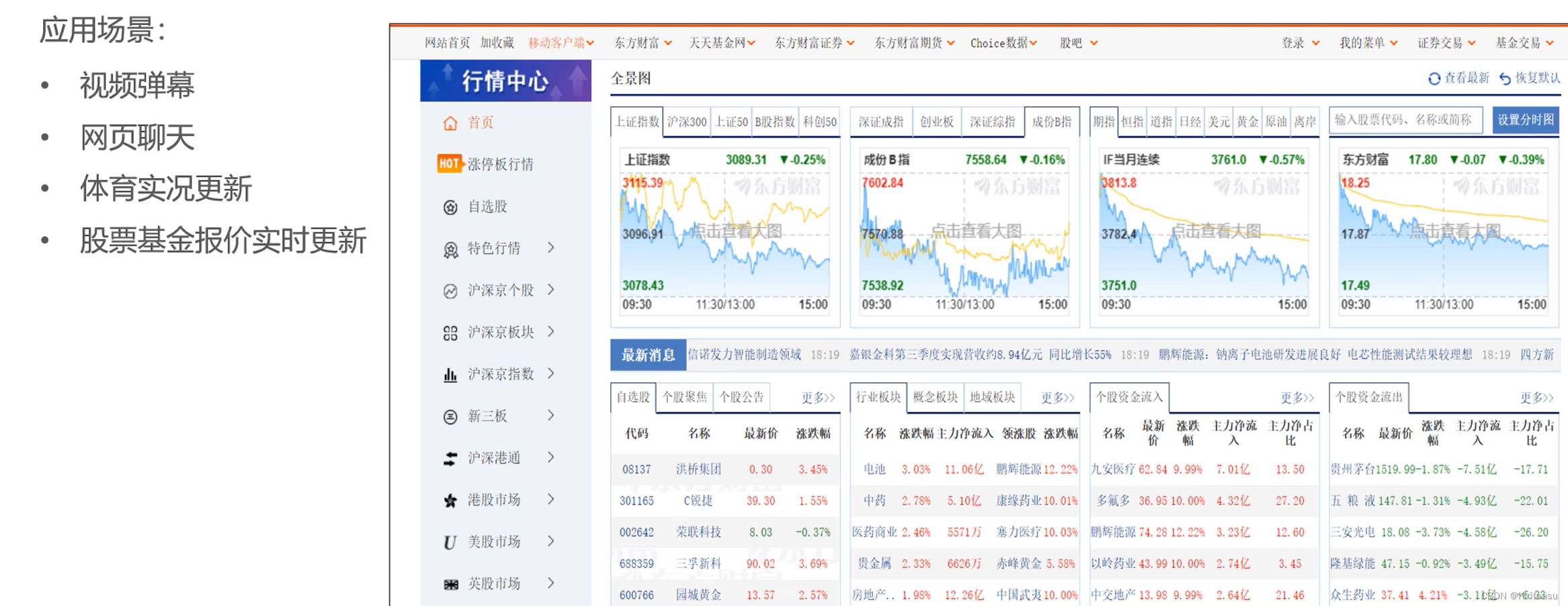
Task: Click the HOT badge for 涨停板行情
Action: point(450,163)
